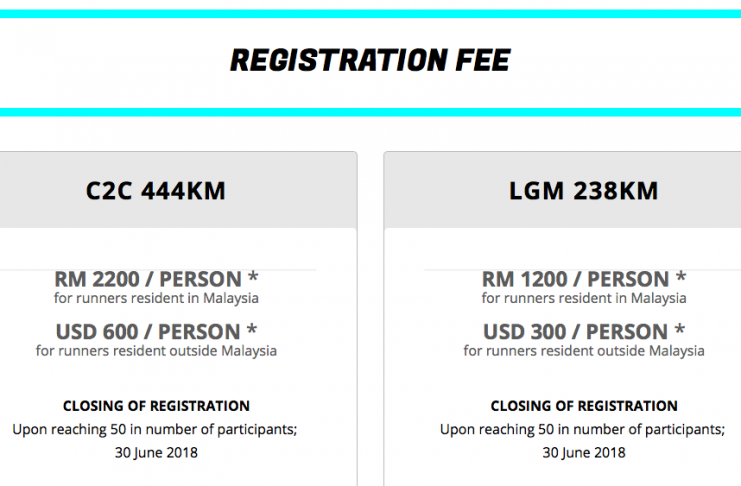The width and height of the screenshot is (741, 486).
Task: Click the 30 June 2018 date under LGM
Action: 584,452
